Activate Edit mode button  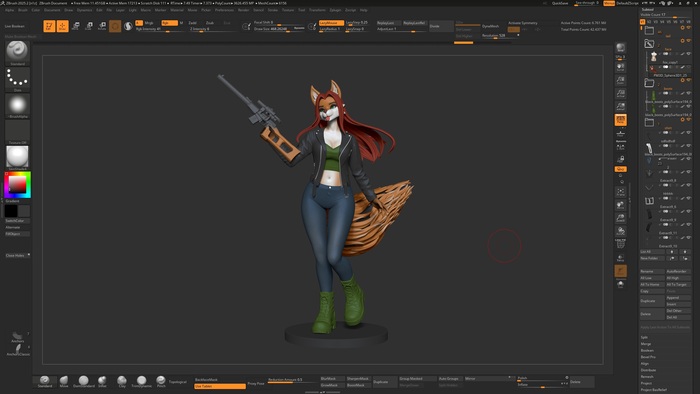[x=49, y=26]
